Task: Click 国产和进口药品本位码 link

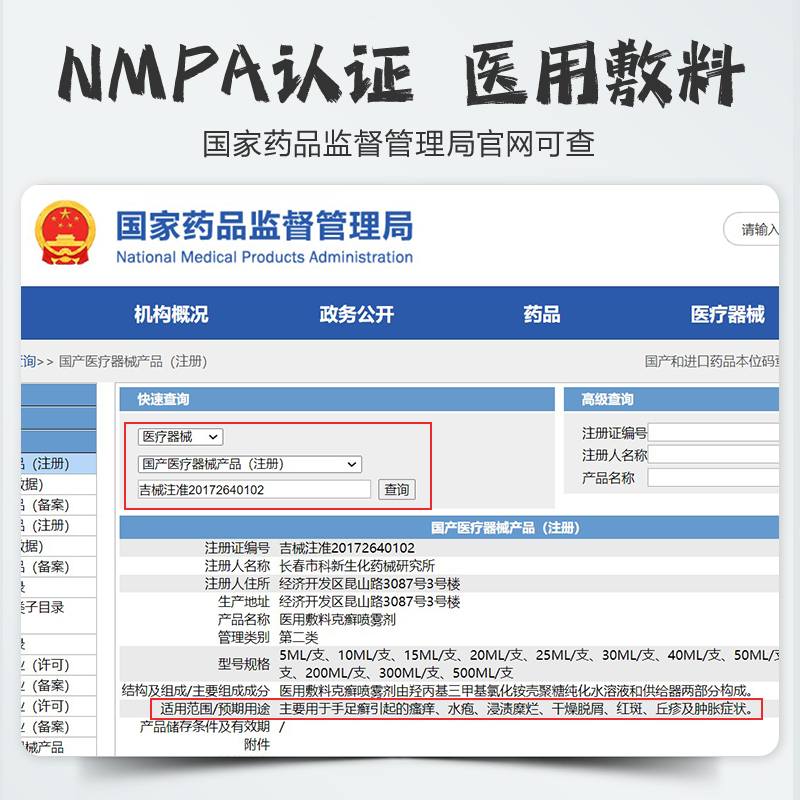Action: tap(712, 362)
